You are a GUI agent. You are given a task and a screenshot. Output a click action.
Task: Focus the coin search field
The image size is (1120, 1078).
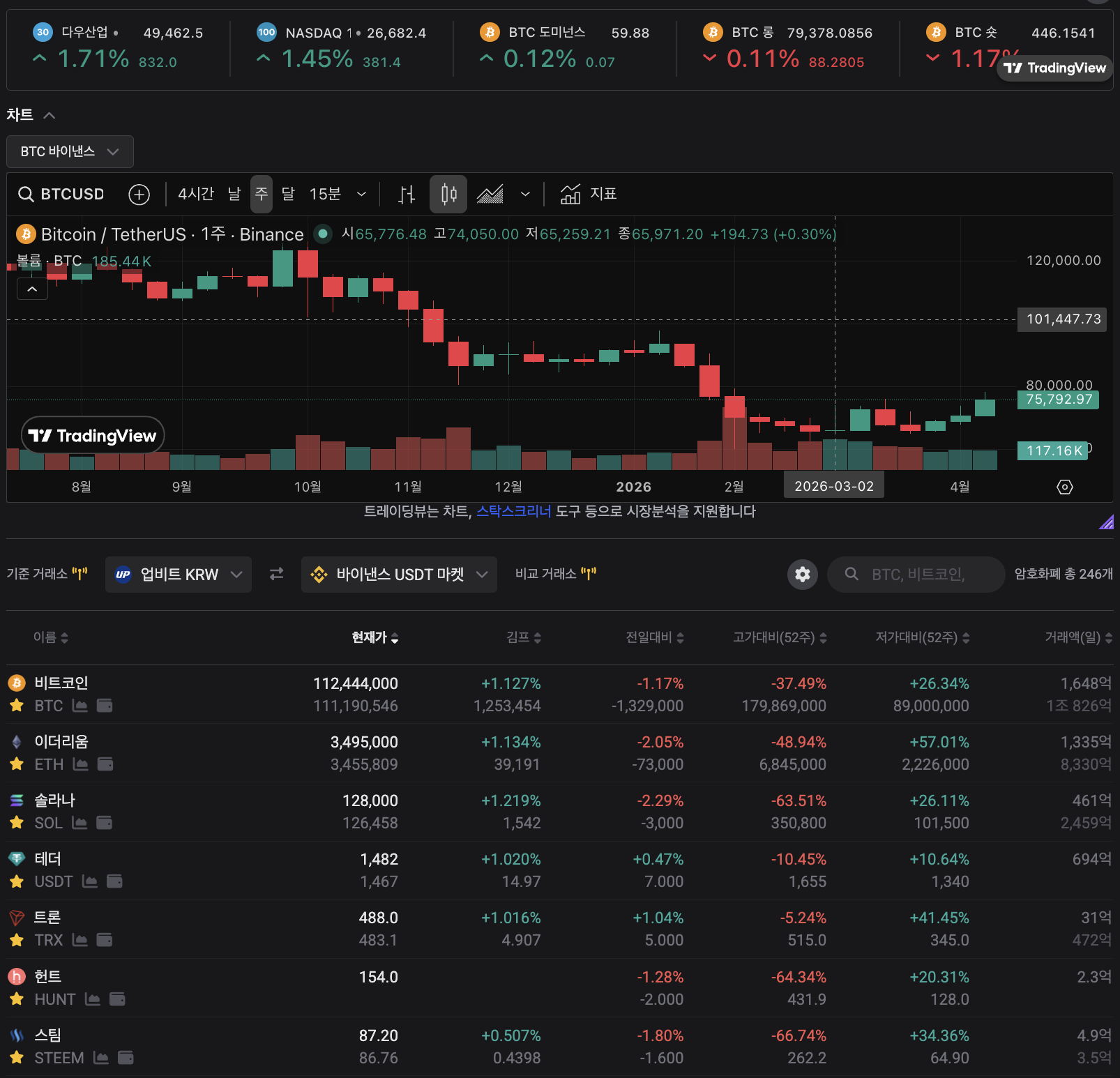tap(916, 574)
